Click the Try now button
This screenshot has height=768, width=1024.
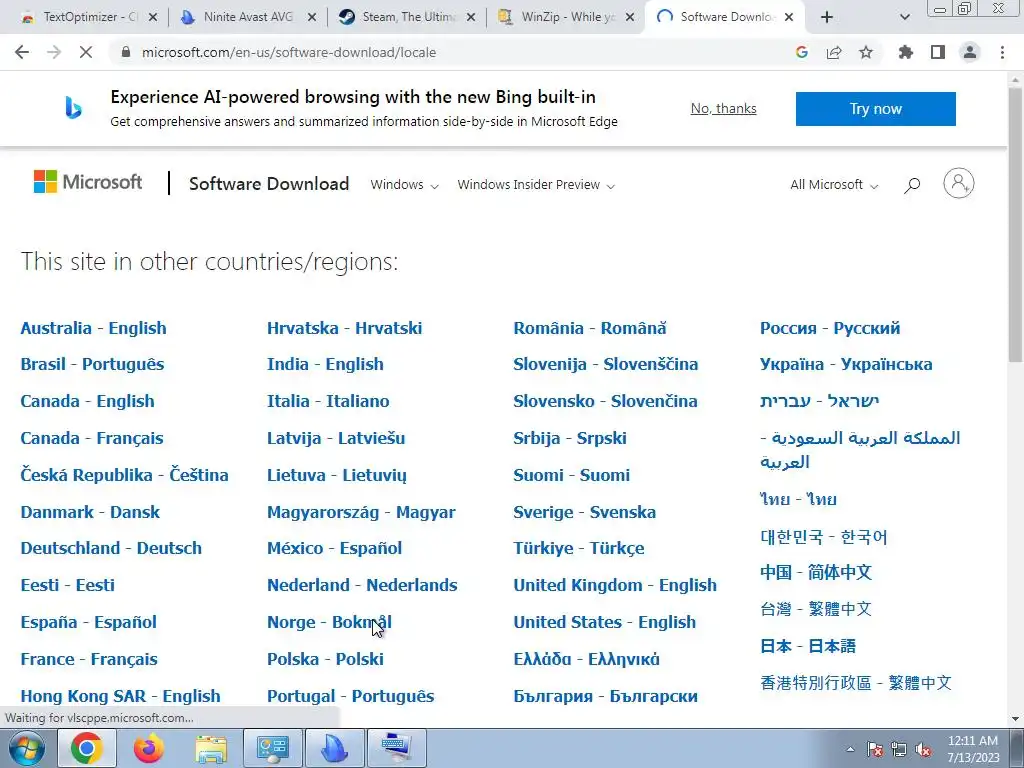[x=876, y=108]
